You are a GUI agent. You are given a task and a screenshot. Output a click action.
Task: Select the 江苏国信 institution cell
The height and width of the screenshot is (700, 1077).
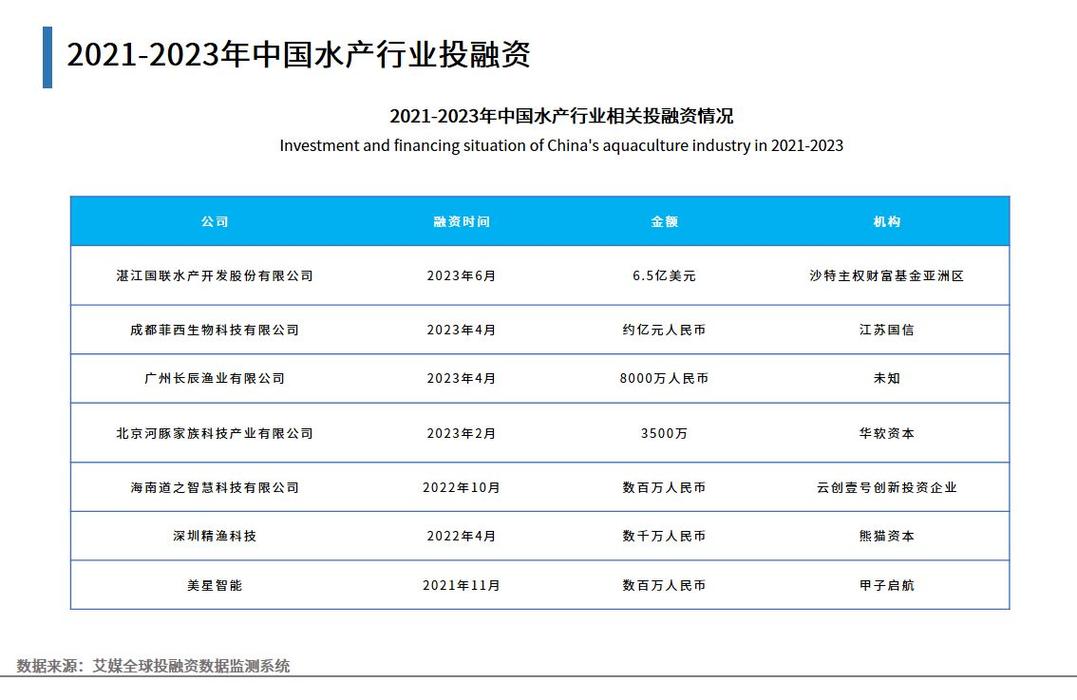[888, 329]
